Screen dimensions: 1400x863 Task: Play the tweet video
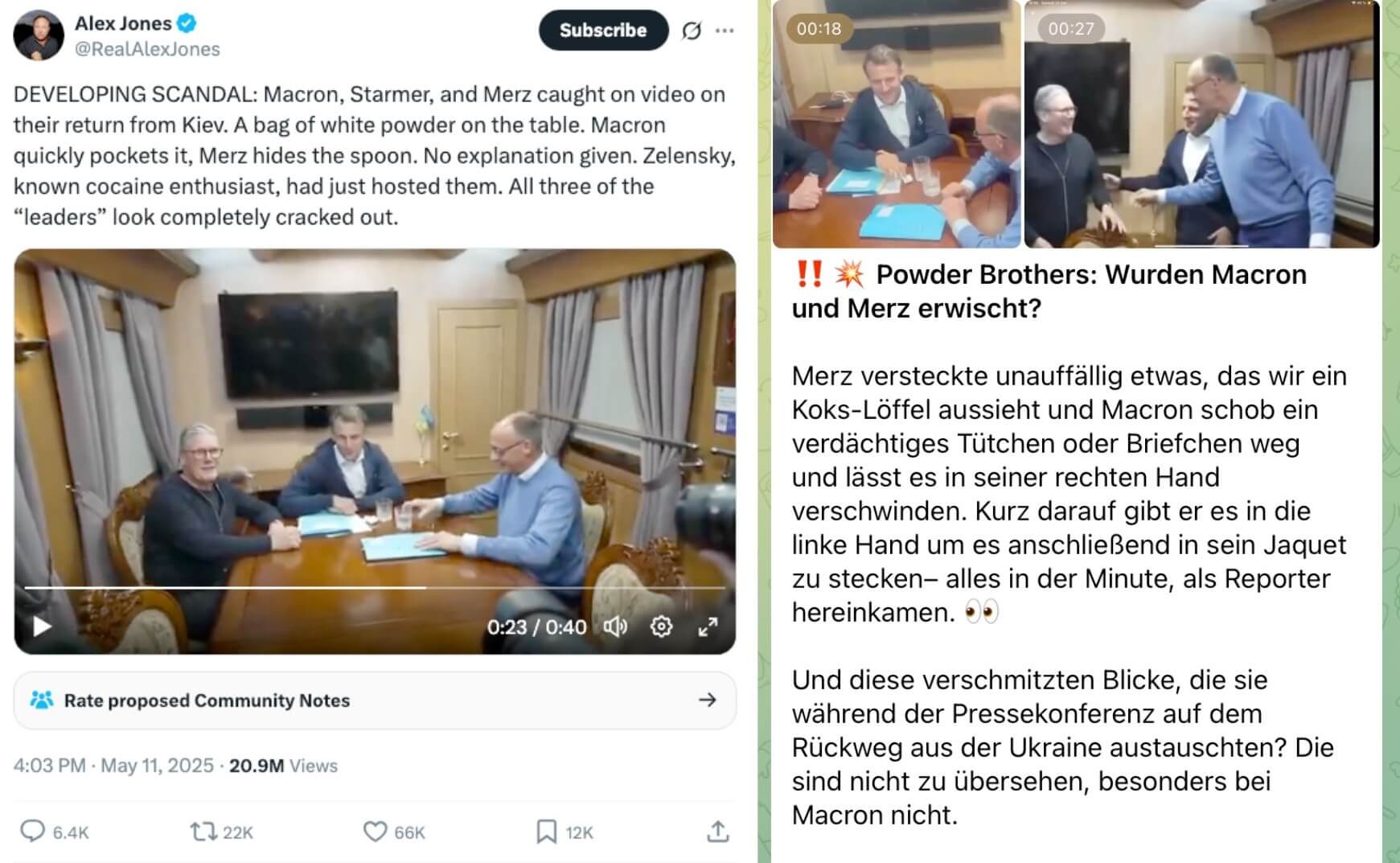point(42,627)
